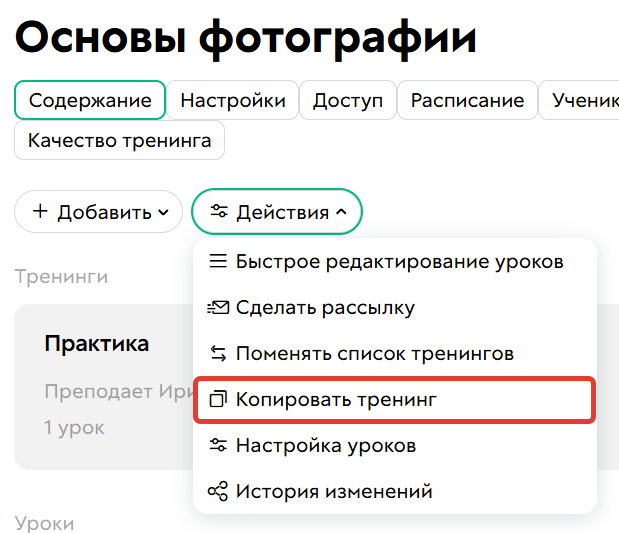This screenshot has width=619, height=533.
Task: Open the Расписание tab
Action: (x=467, y=101)
